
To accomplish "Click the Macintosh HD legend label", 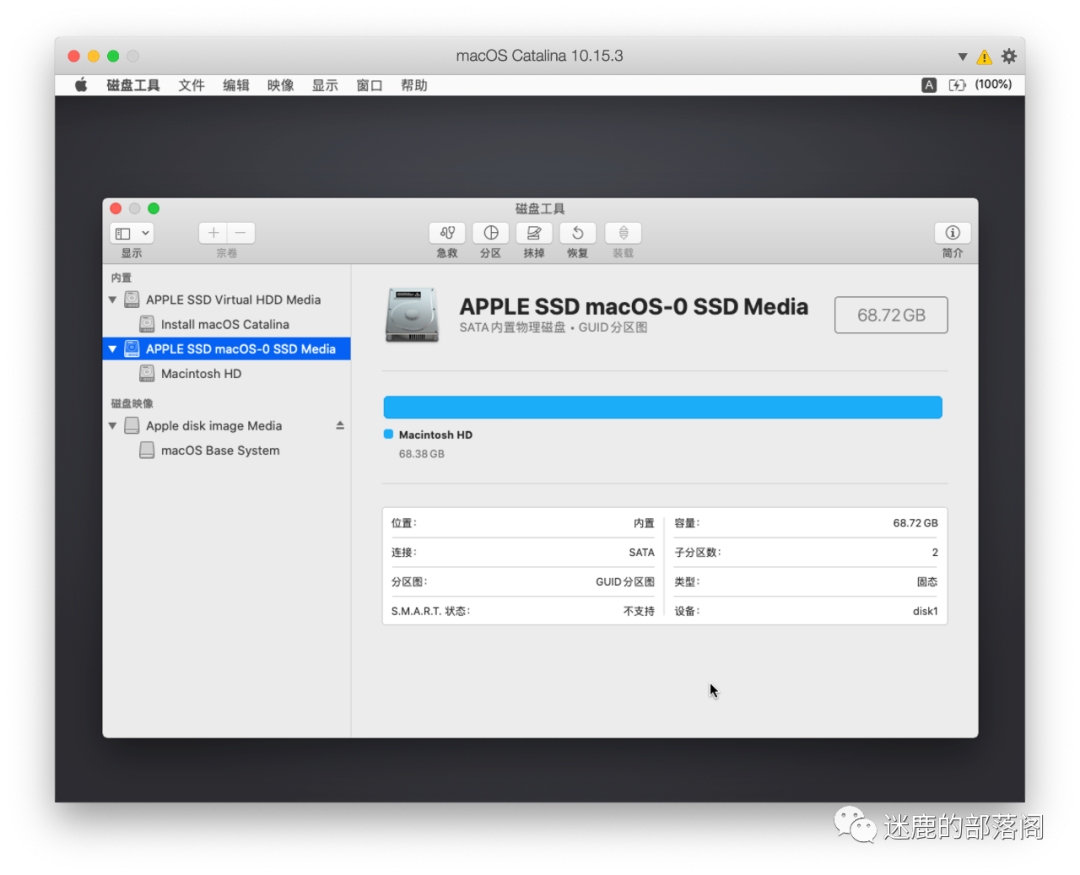I will point(435,435).
